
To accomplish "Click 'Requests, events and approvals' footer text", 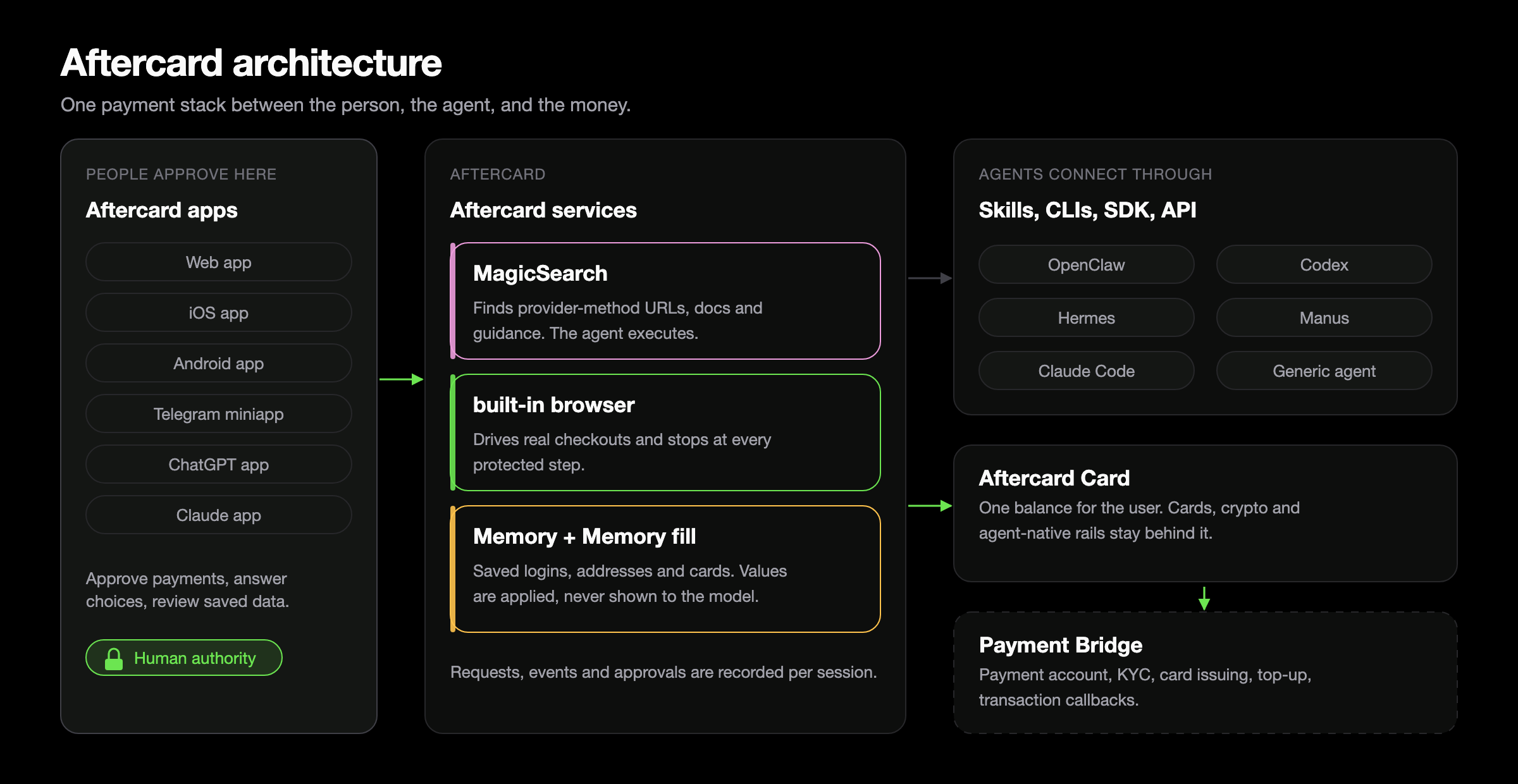I will (x=663, y=672).
